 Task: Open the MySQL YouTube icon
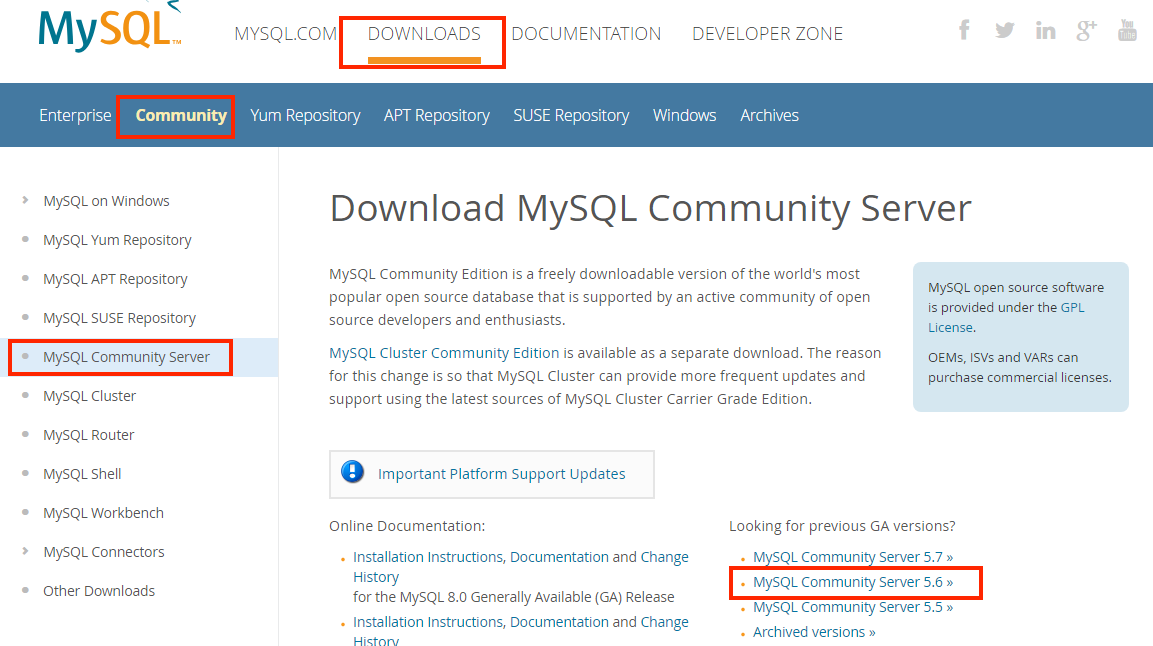pyautogui.click(x=1127, y=30)
